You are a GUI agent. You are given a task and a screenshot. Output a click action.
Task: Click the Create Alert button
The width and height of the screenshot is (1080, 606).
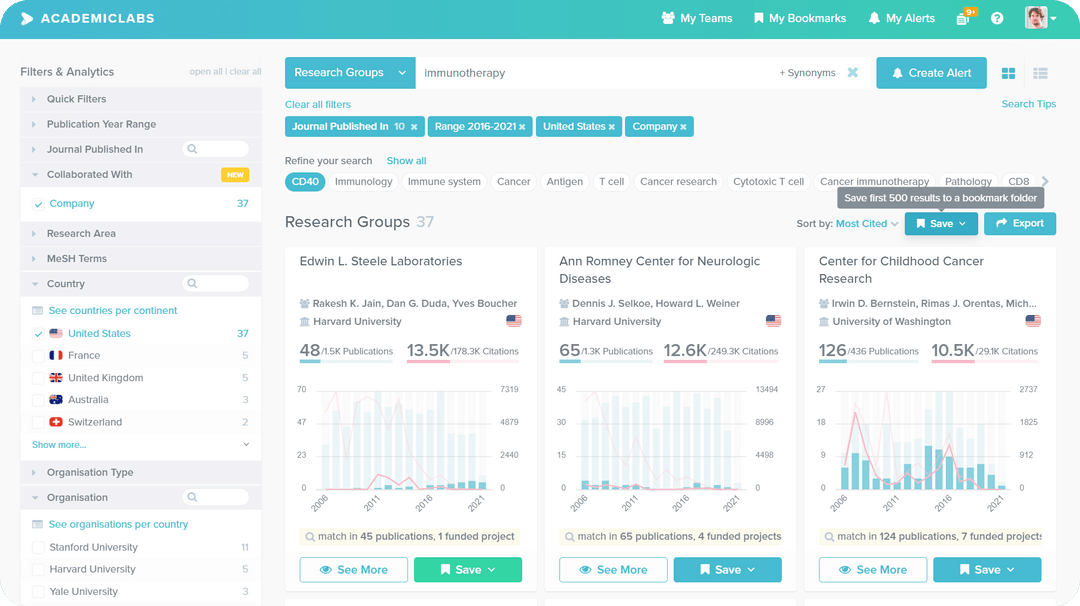pyautogui.click(x=931, y=72)
